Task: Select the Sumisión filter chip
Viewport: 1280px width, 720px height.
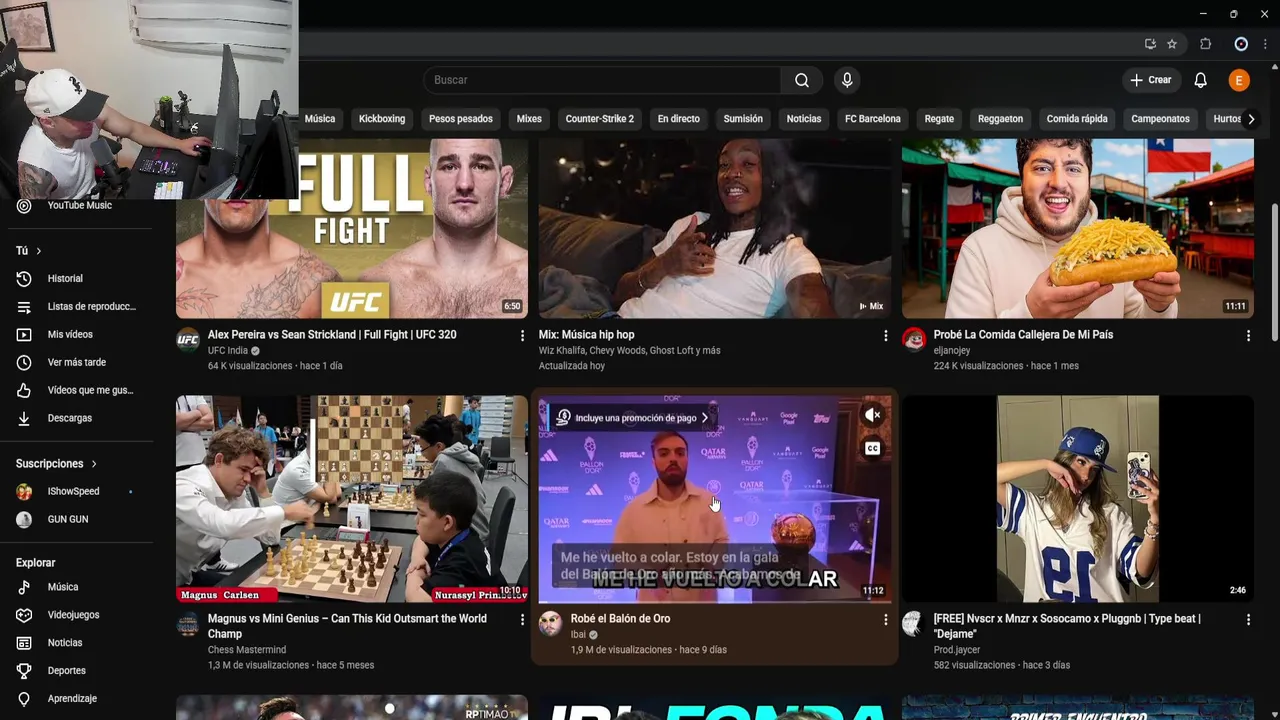Action: 743,119
